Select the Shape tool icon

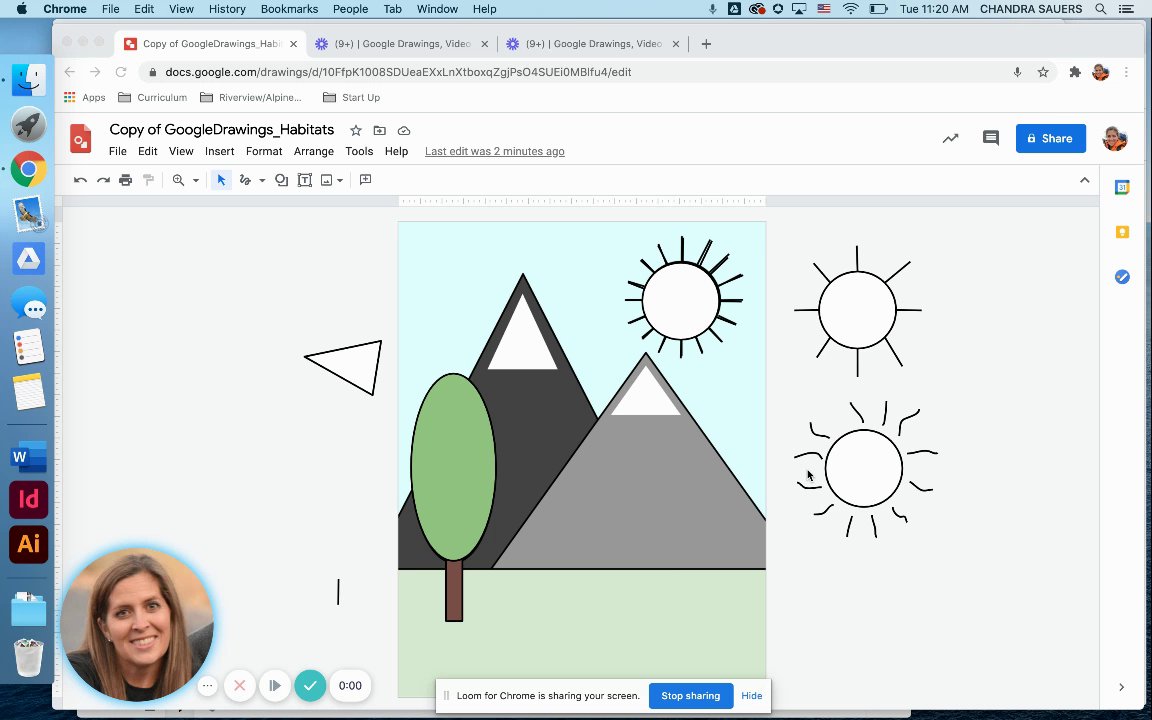pos(281,180)
